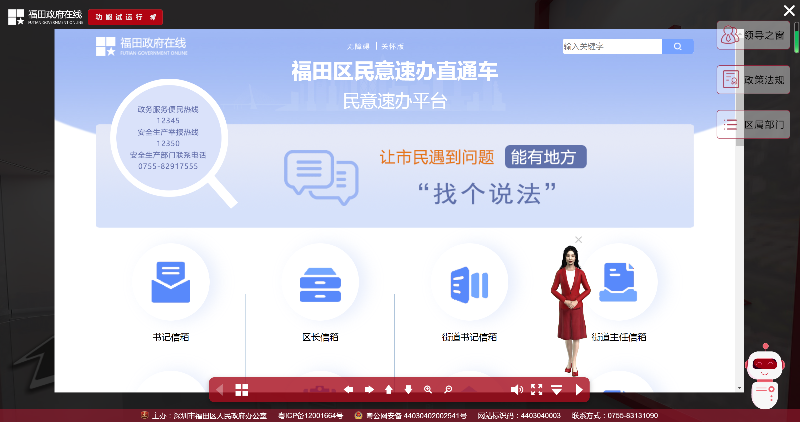
Task: Open the 关怀版 care version link
Action: [392, 46]
